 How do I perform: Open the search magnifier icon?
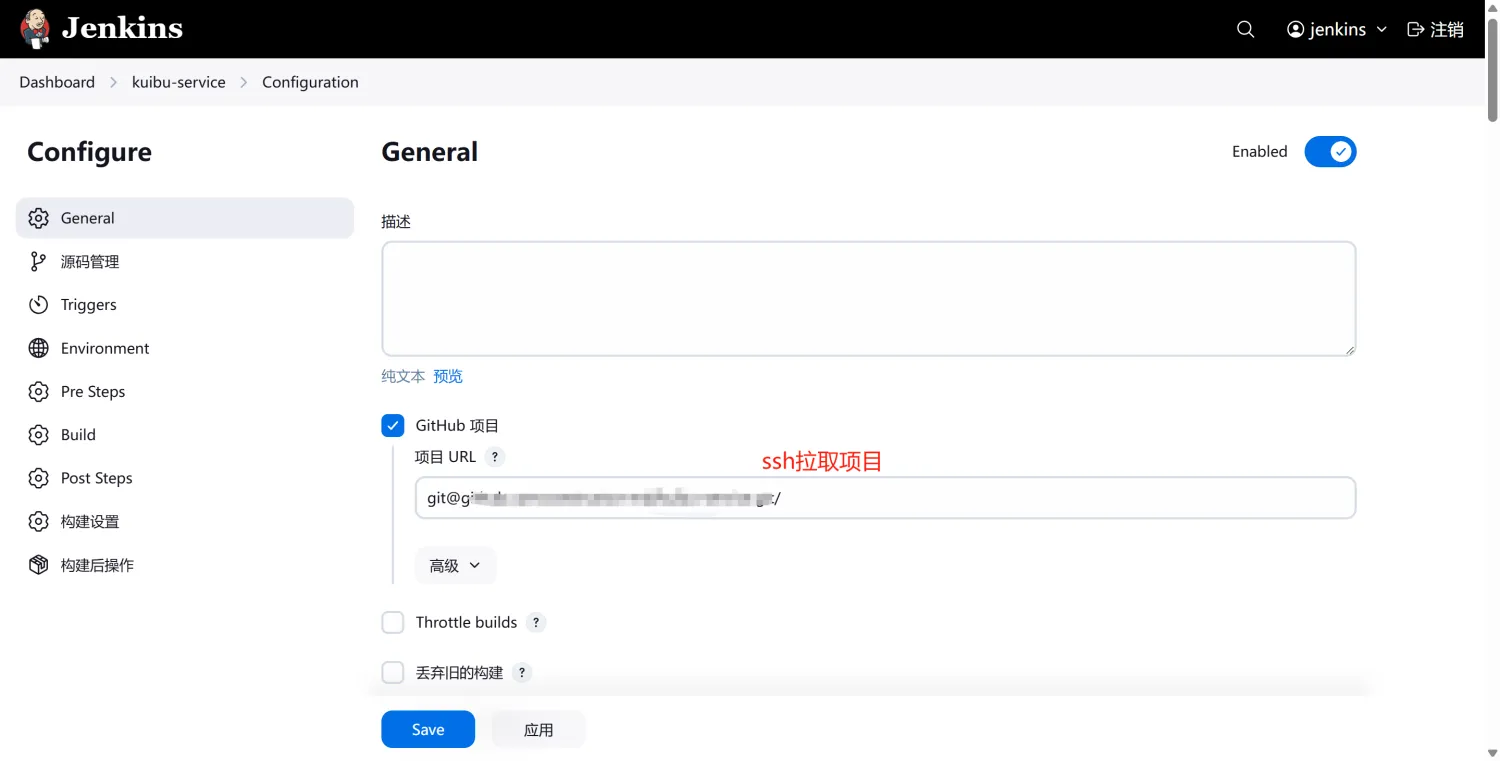[1245, 29]
